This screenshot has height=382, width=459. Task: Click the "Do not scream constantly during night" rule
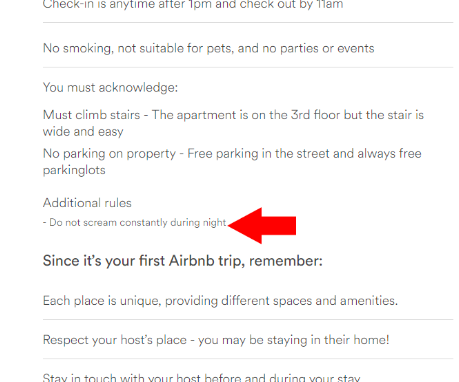click(135, 222)
